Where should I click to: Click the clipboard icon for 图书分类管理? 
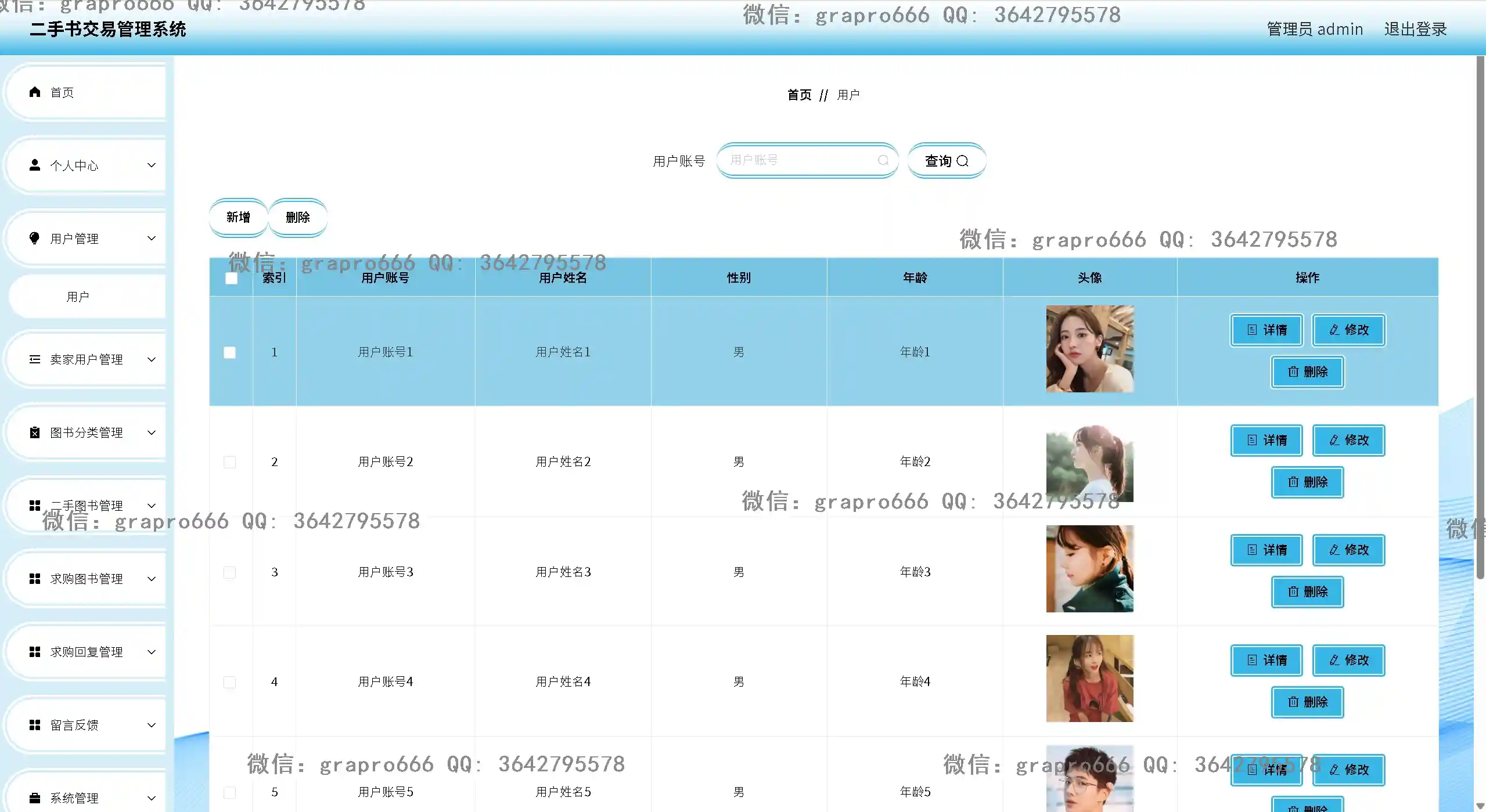coord(35,432)
